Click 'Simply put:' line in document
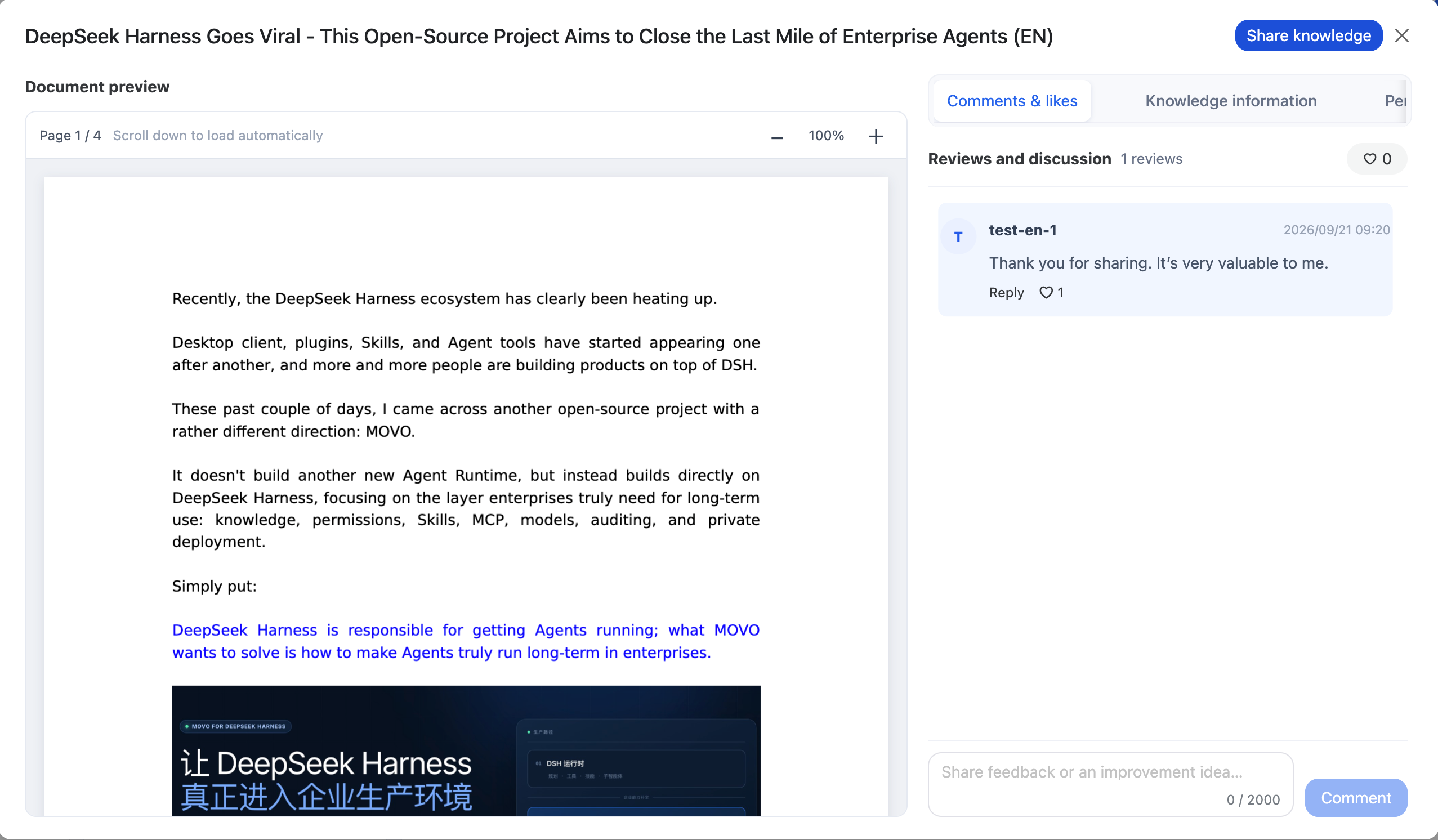Screen dimensions: 1438x840 (215, 586)
